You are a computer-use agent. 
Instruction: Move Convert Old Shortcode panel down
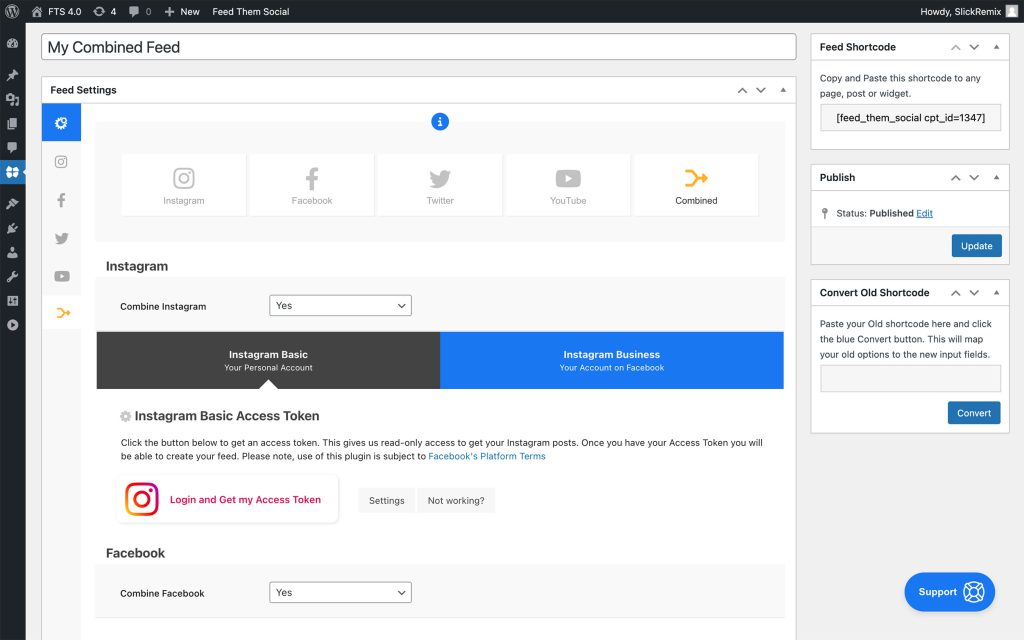coord(974,293)
